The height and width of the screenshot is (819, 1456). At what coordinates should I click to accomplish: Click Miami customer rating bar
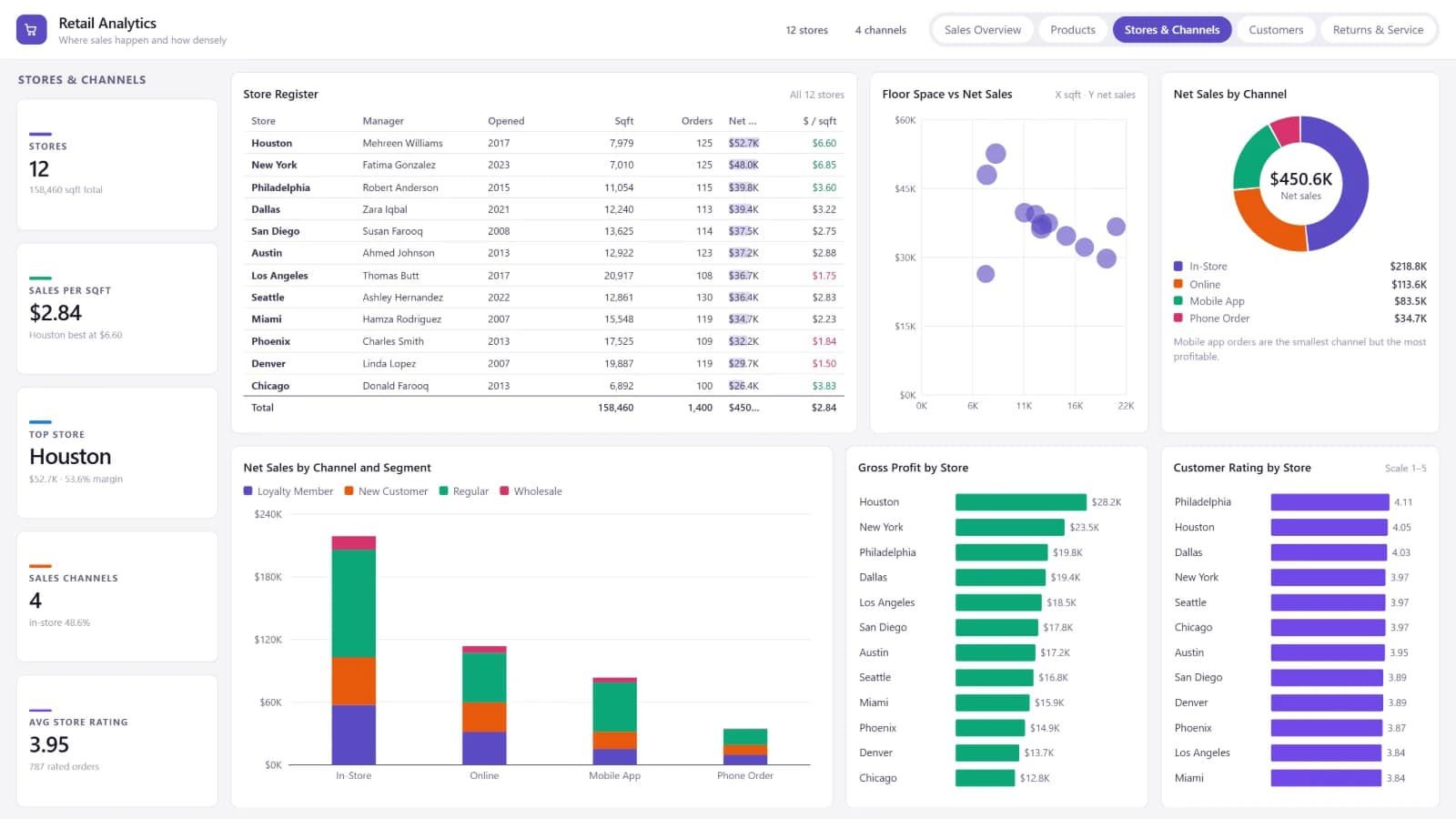[x=1327, y=778]
